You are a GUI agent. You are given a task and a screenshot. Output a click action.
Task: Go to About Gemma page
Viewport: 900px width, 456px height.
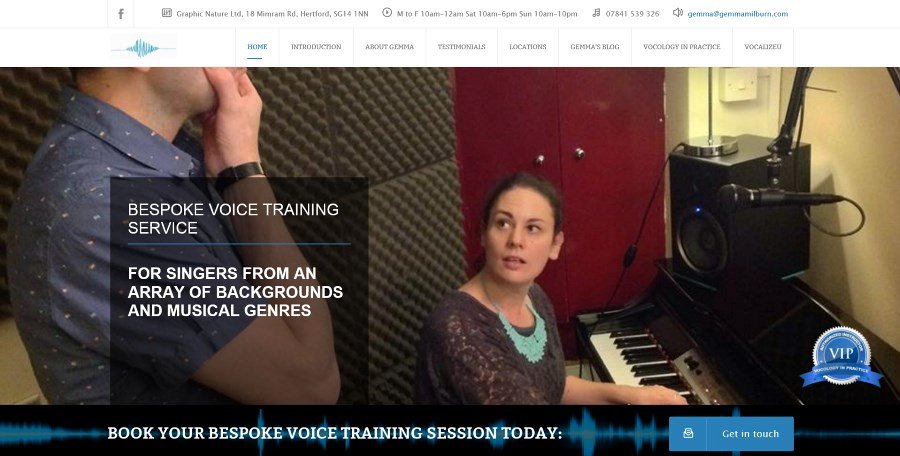[389, 47]
